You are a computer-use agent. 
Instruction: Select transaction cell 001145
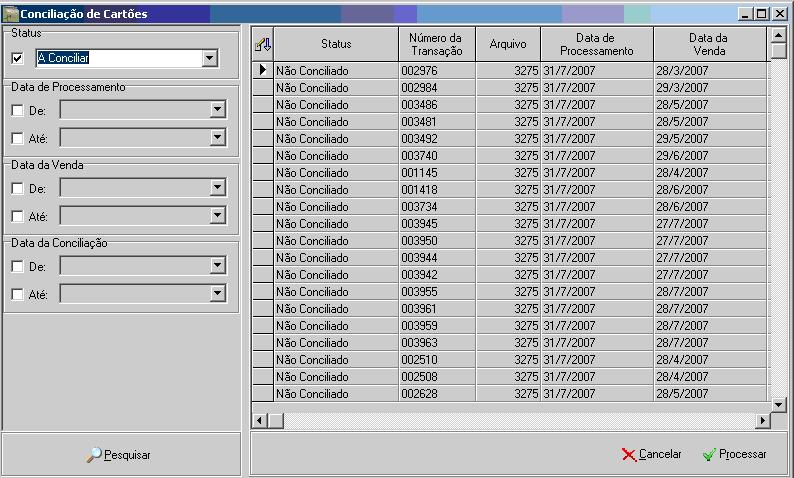(437, 173)
